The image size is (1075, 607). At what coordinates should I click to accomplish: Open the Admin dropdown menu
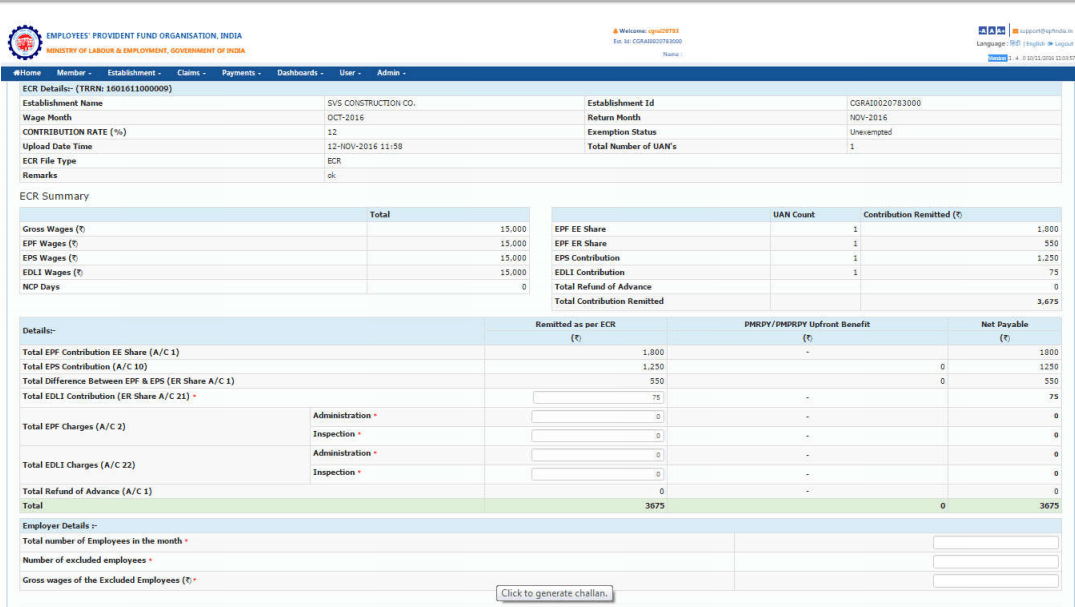(x=391, y=73)
